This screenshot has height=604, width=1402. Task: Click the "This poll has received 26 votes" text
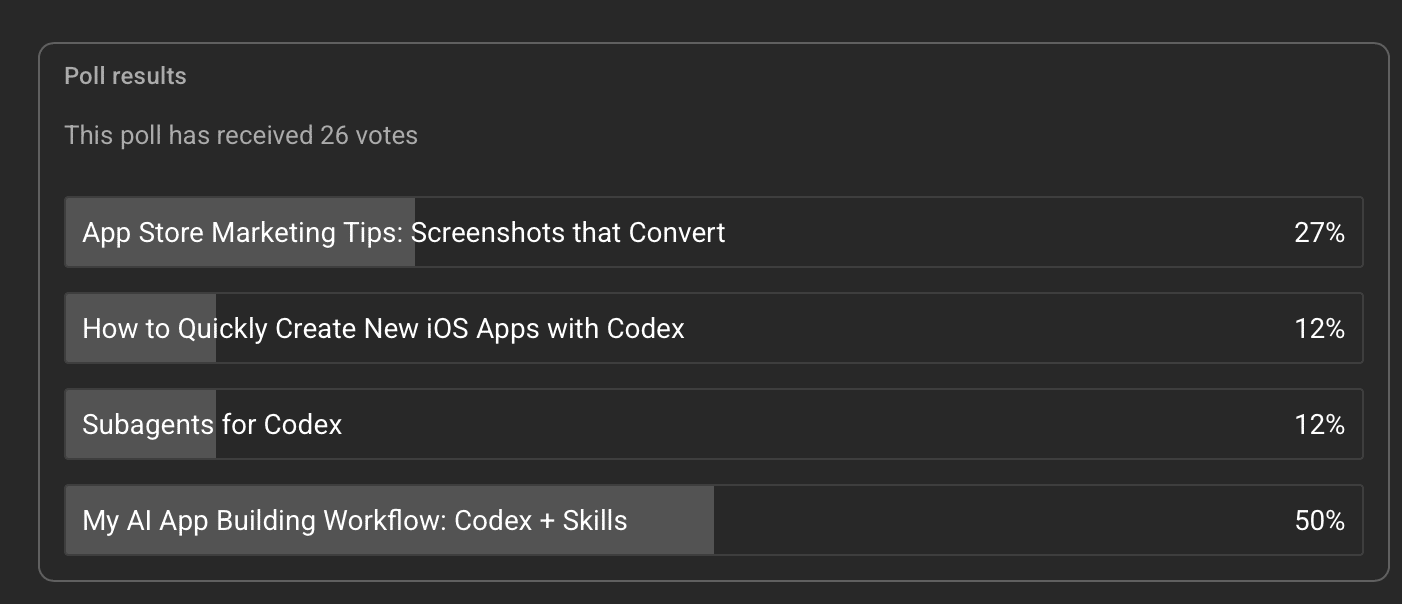[x=241, y=135]
